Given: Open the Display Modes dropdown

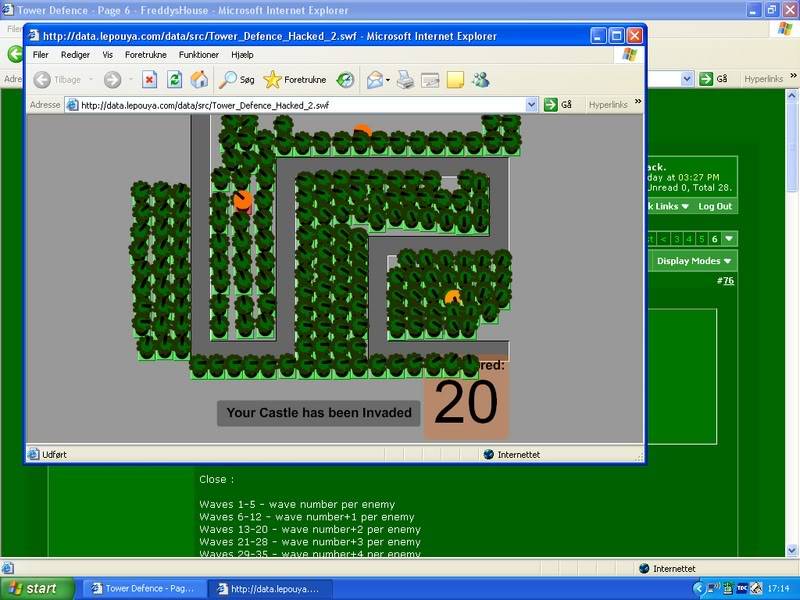Looking at the screenshot, I should pos(693,261).
